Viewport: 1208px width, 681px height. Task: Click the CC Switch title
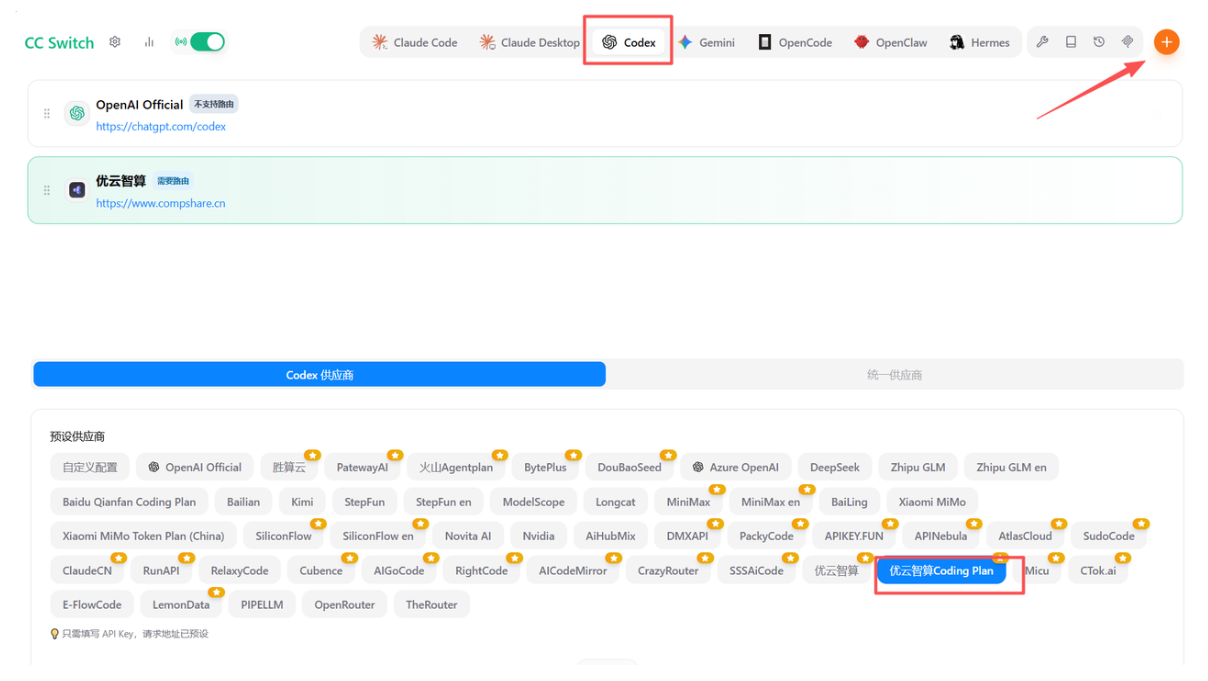59,42
